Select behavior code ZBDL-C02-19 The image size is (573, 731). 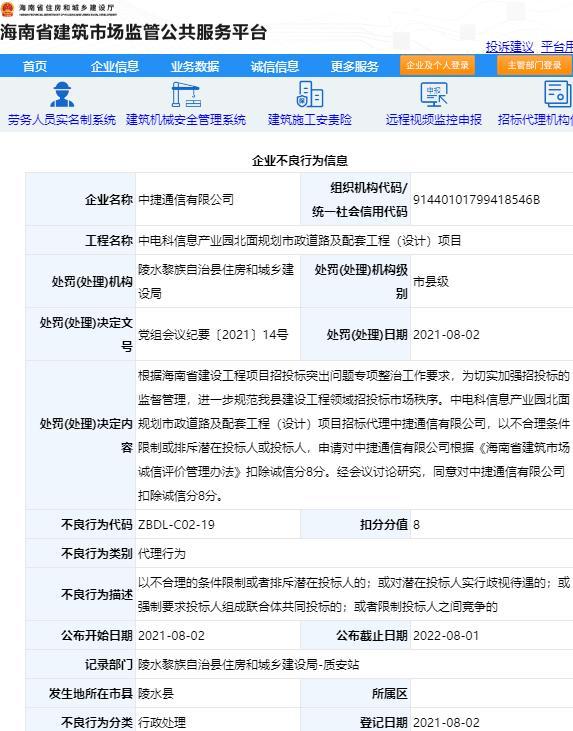tap(176, 525)
